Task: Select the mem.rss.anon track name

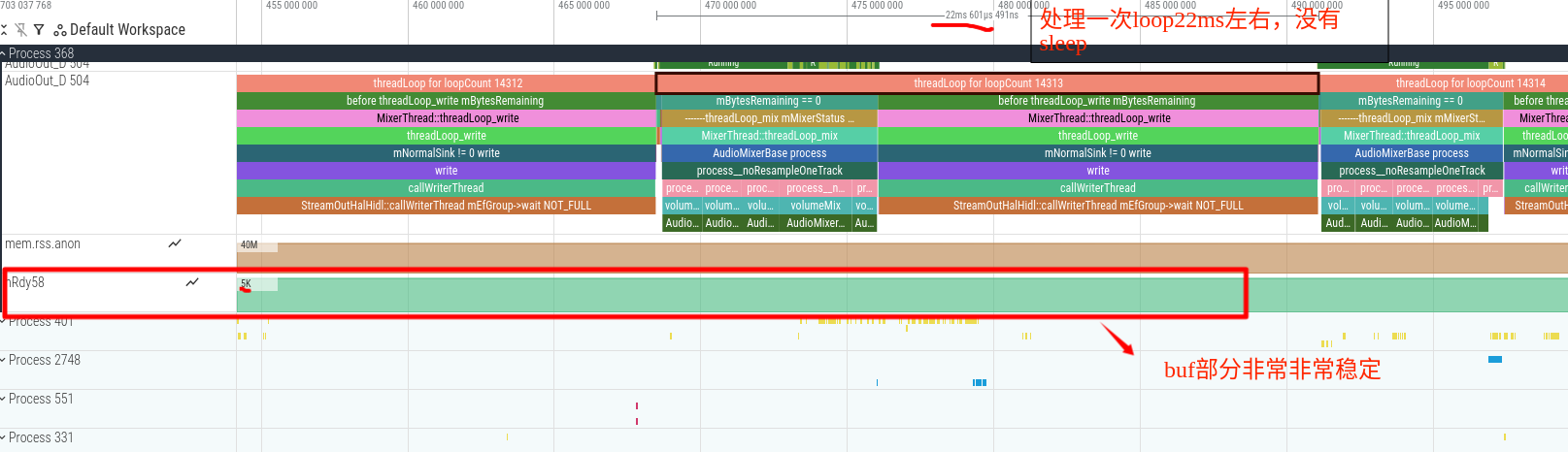Action: [43, 243]
